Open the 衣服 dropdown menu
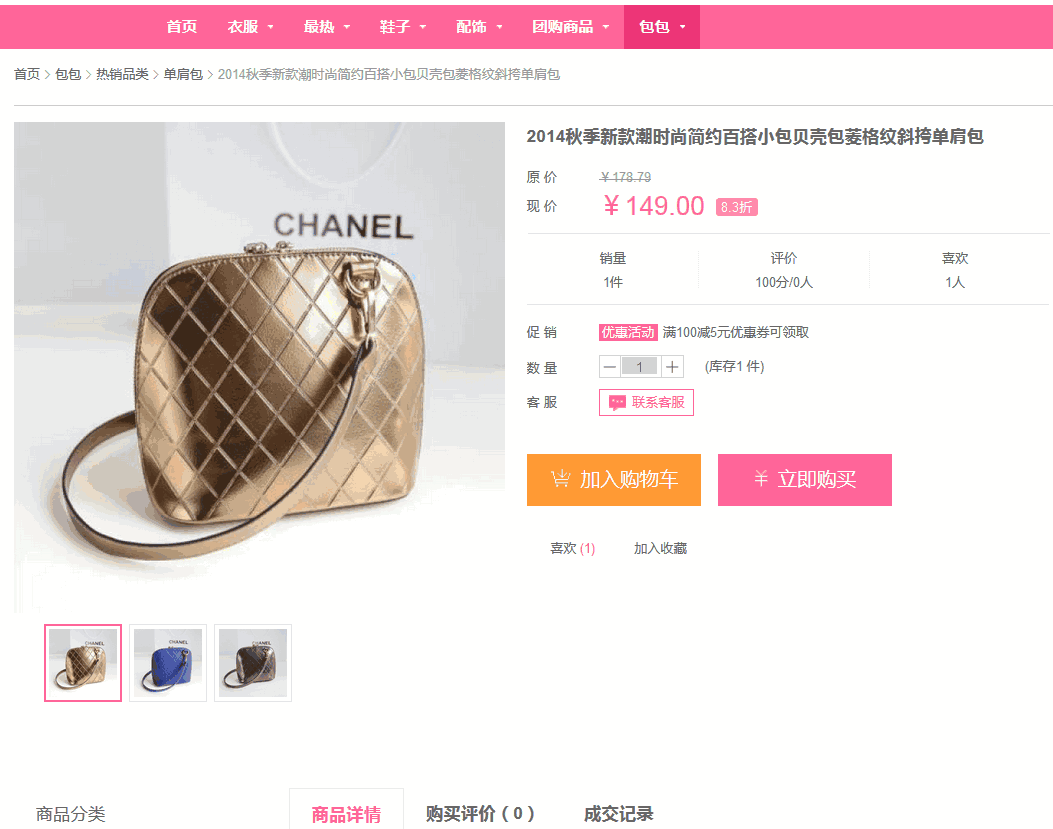 coord(250,27)
